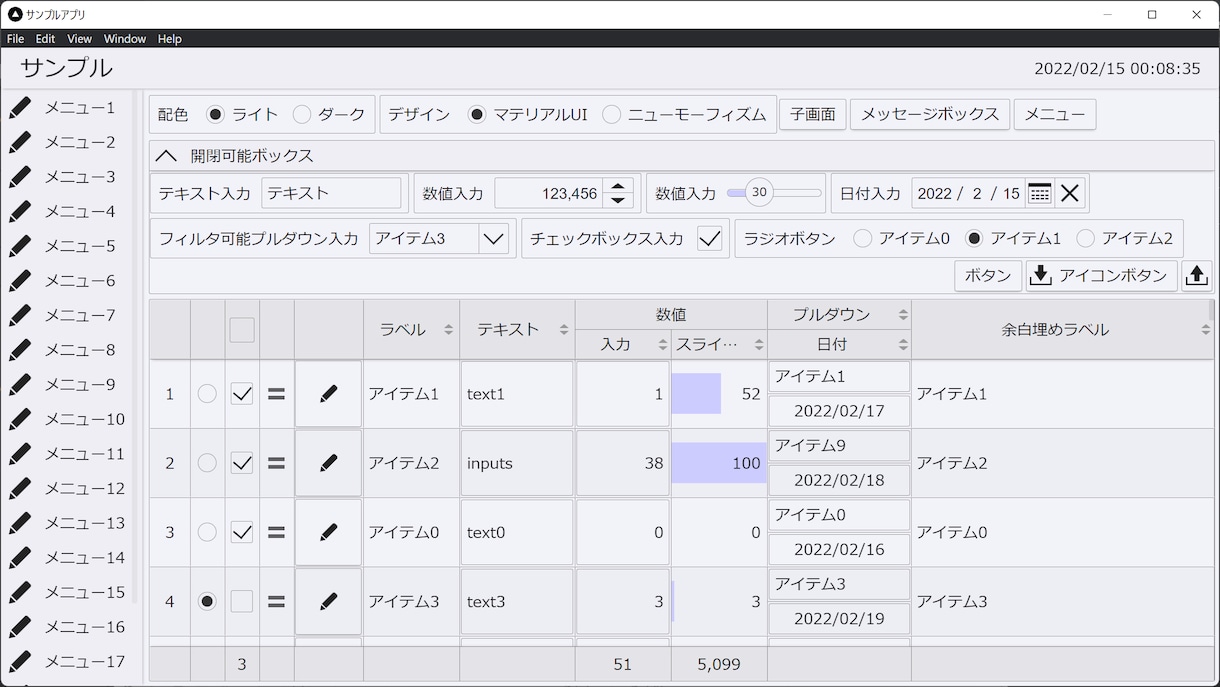Sort by the 日付 column header
Screen dimensions: 1220x687
[839, 344]
